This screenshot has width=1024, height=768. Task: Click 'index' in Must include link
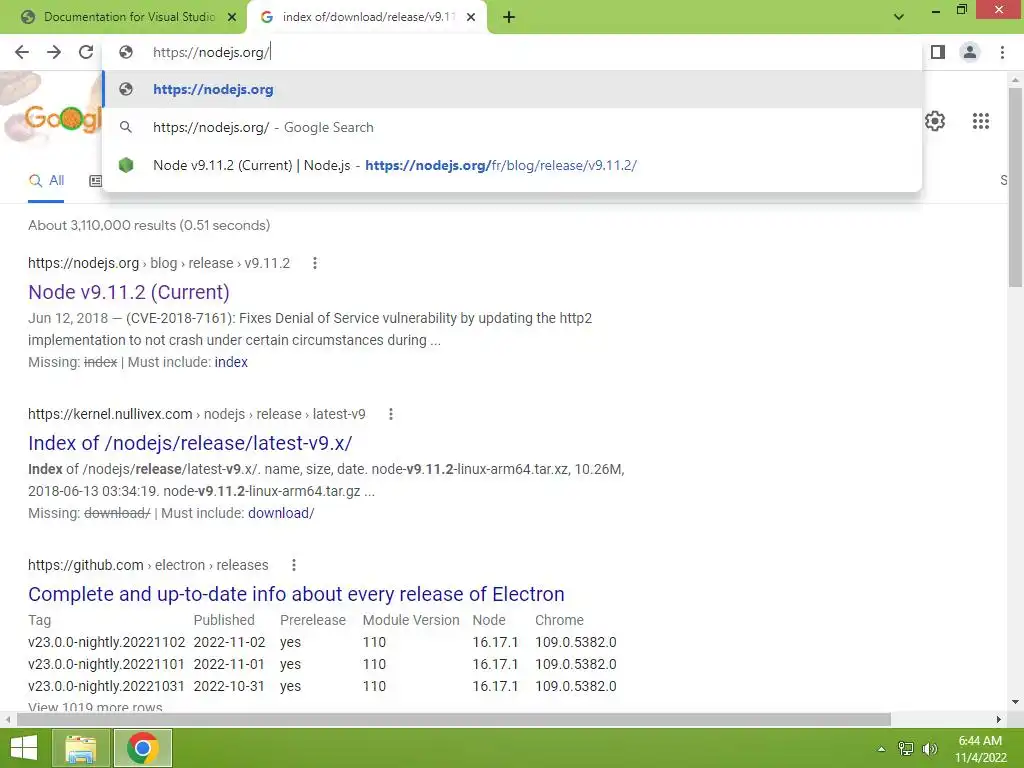(231, 362)
